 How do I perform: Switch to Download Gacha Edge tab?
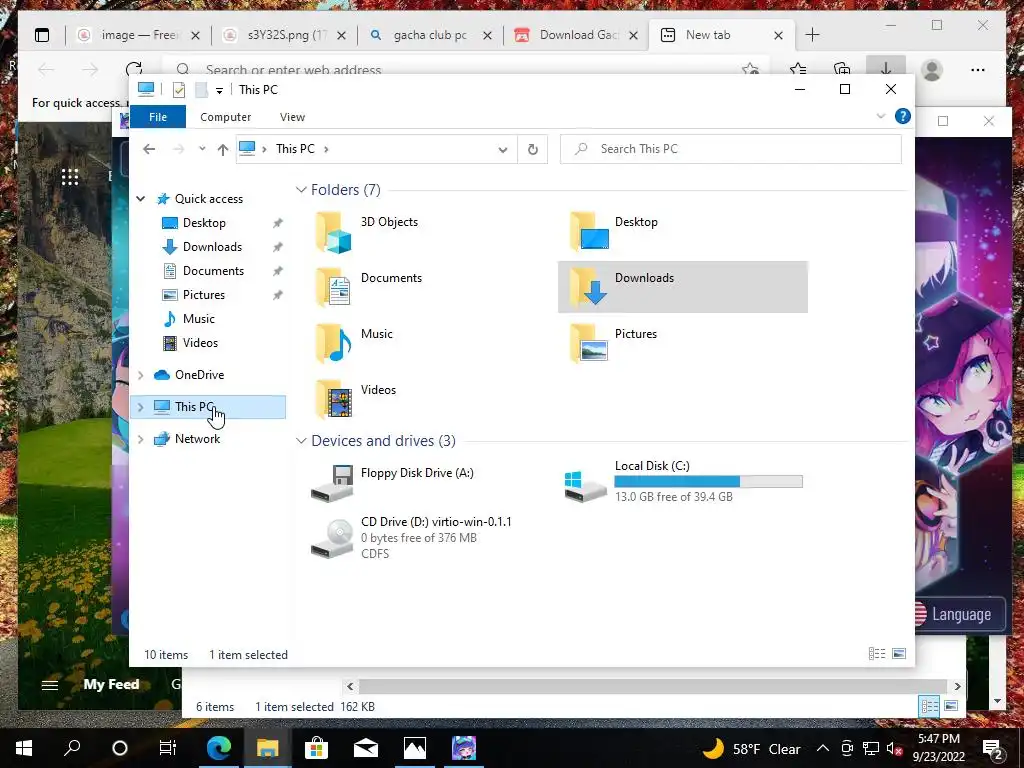[x=577, y=35]
